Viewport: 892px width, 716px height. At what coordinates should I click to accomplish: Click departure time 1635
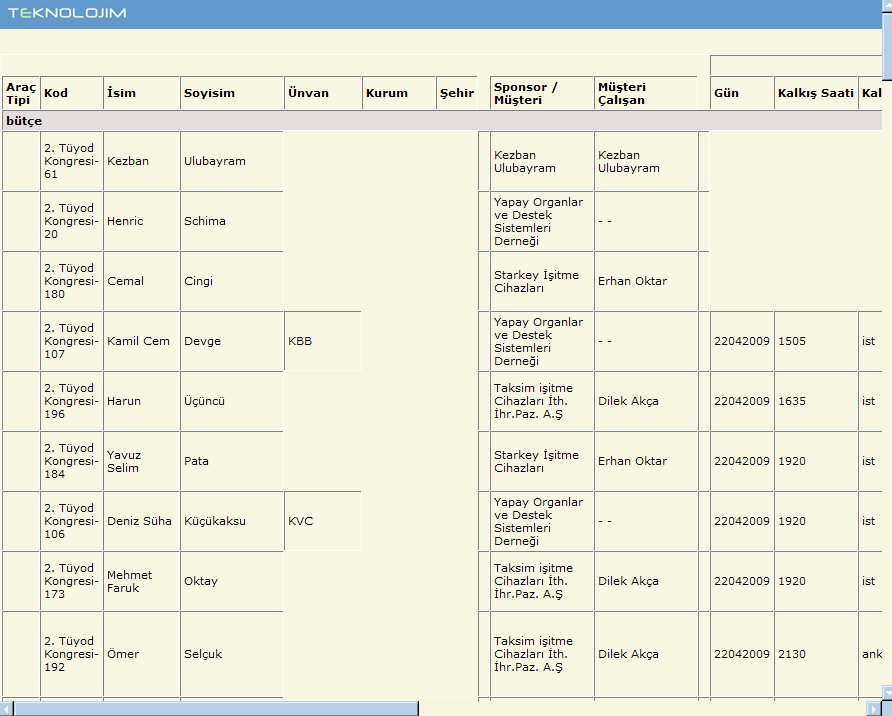[x=792, y=401]
